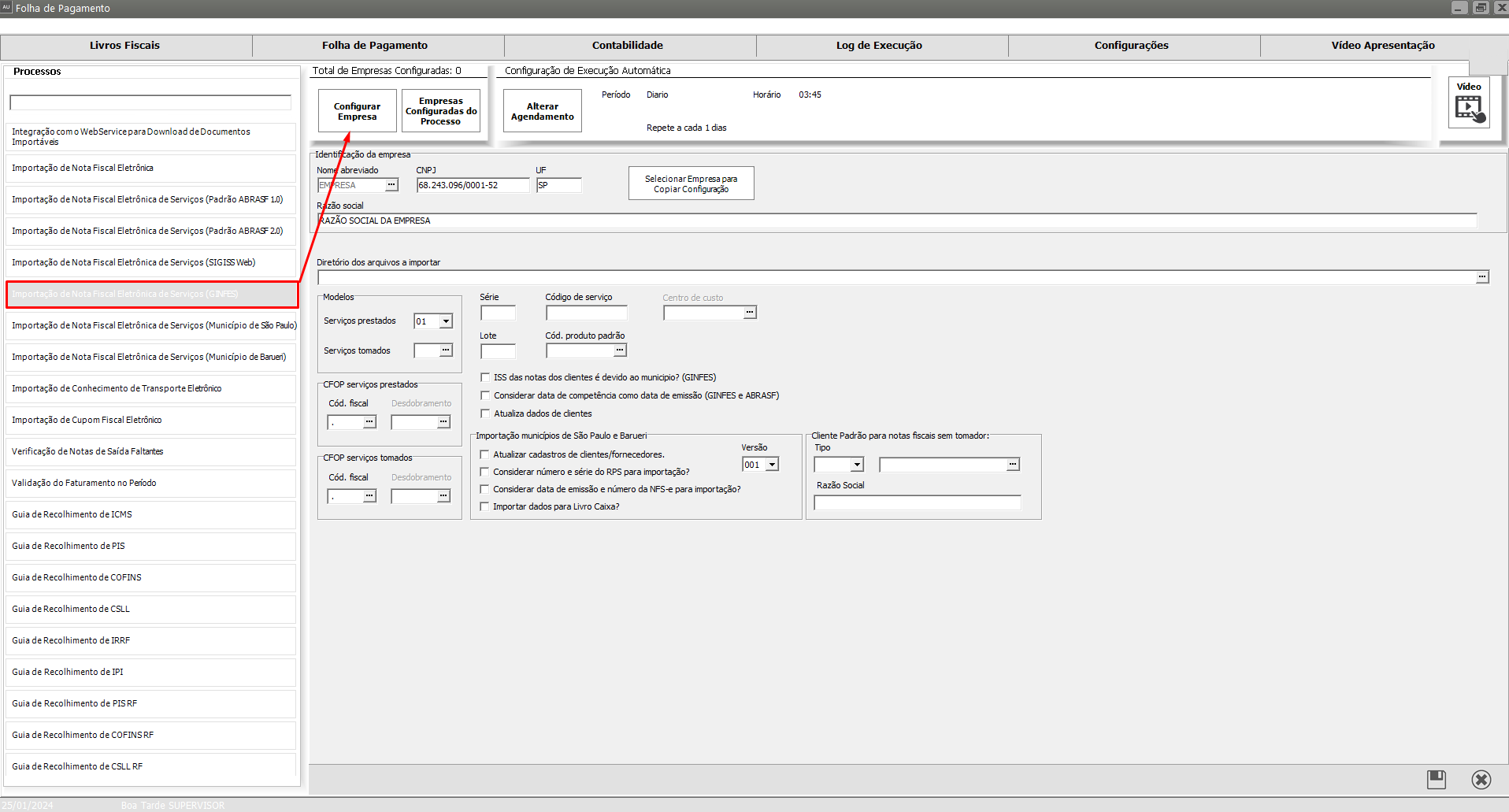Check Considerar data de competência option
This screenshot has width=1509, height=812.
[485, 395]
